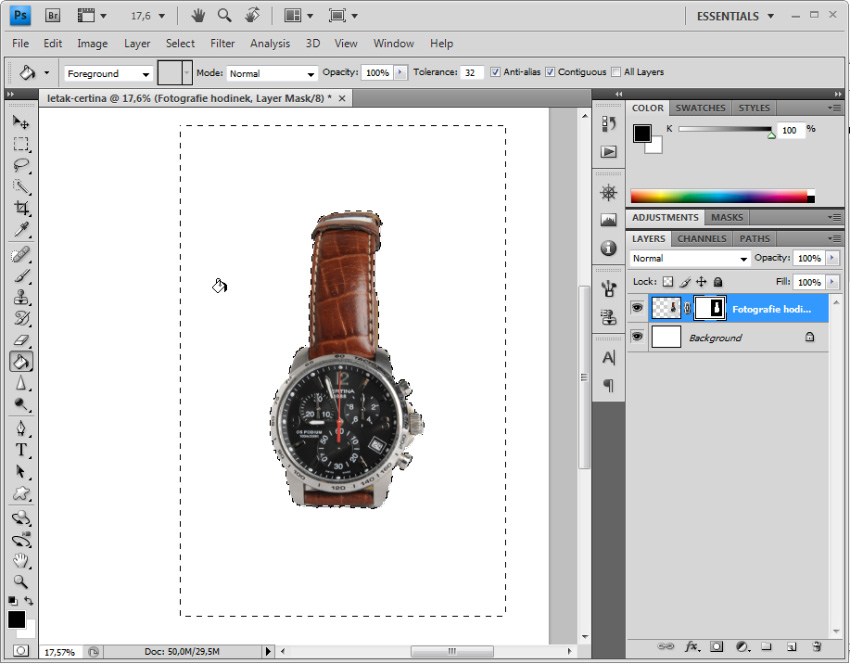This screenshot has width=850, height=664.
Task: Open the Foreground fill source dropdown
Action: pyautogui.click(x=108, y=74)
